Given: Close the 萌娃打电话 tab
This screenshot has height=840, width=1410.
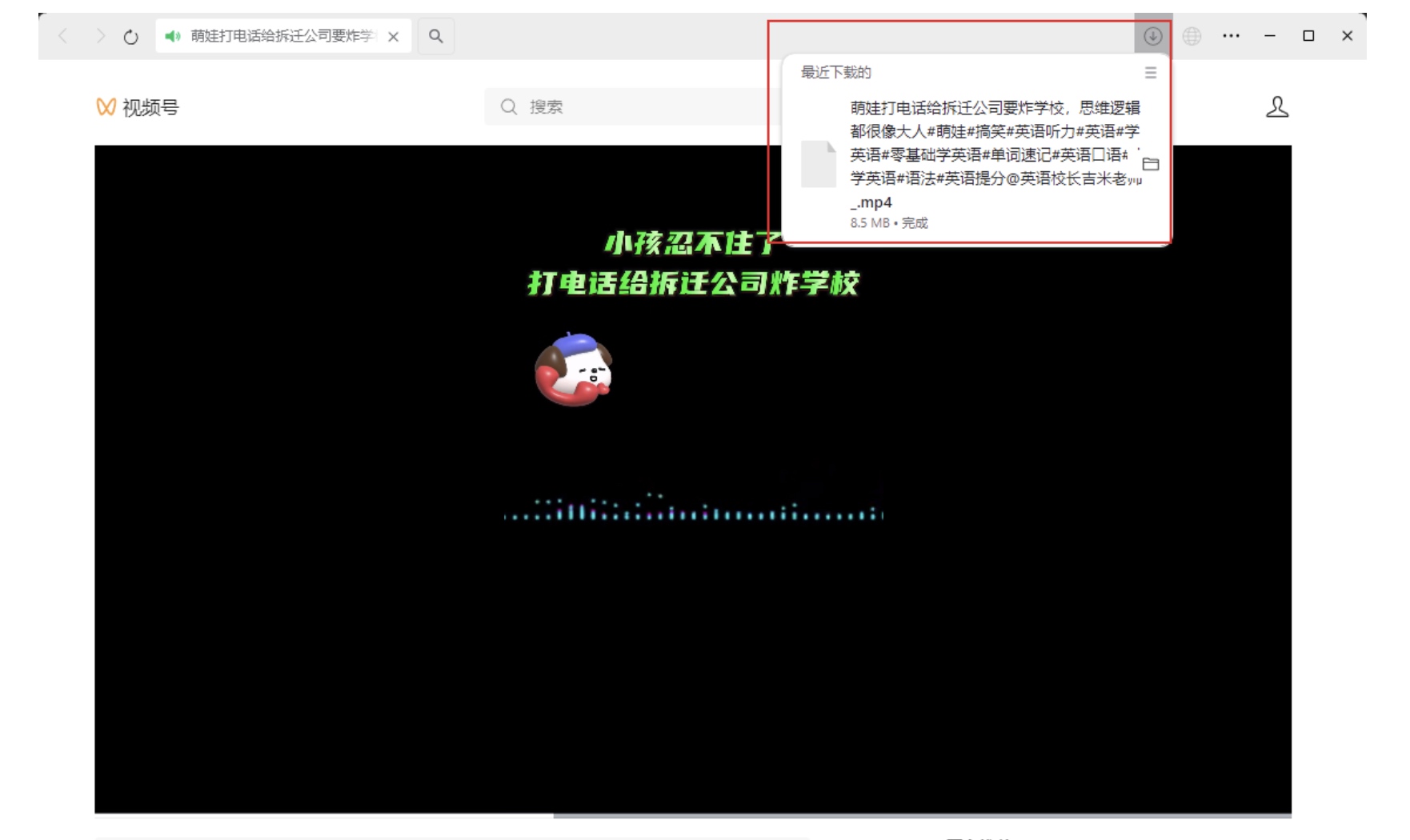Looking at the screenshot, I should 393,37.
